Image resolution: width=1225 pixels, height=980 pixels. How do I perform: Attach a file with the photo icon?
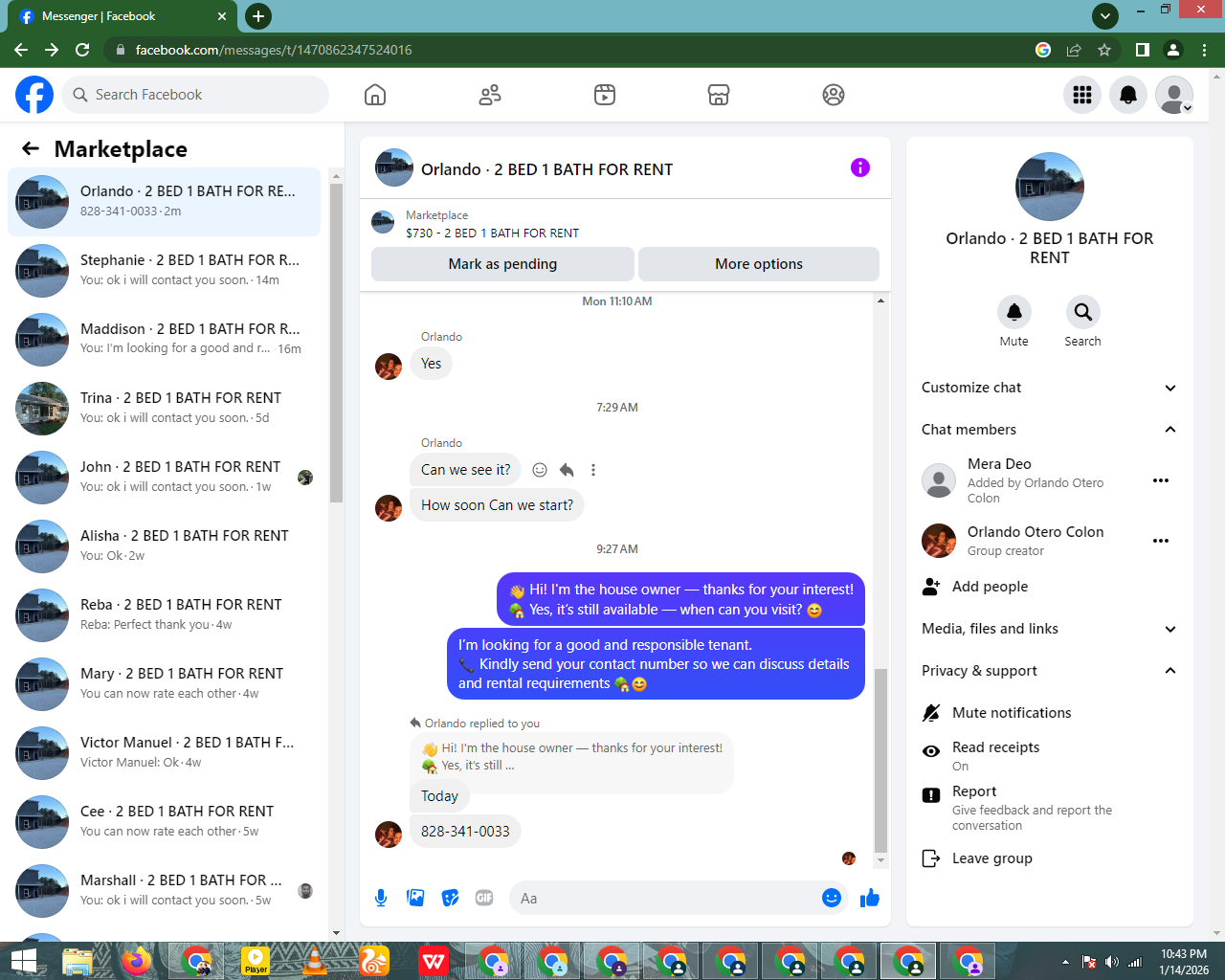[x=415, y=898]
